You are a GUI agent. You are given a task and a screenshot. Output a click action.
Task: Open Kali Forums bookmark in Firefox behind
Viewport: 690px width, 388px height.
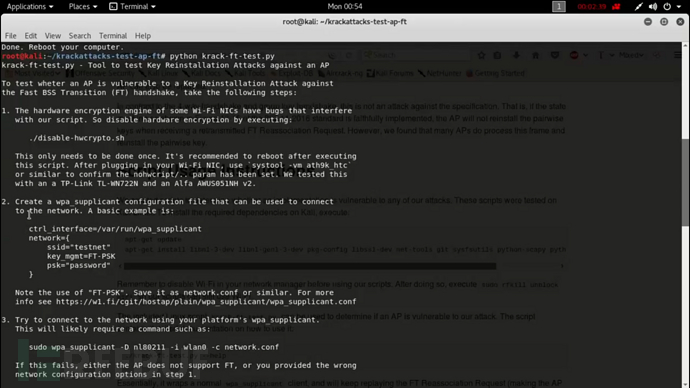(390, 73)
